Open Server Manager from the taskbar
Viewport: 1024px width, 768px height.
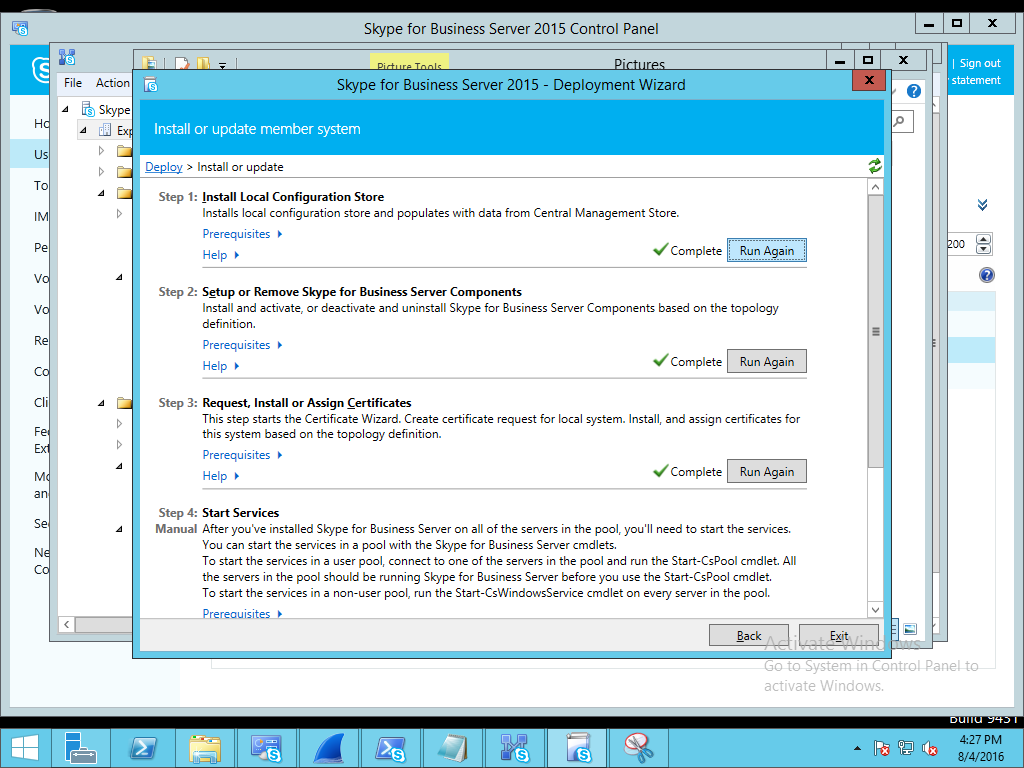pos(81,747)
